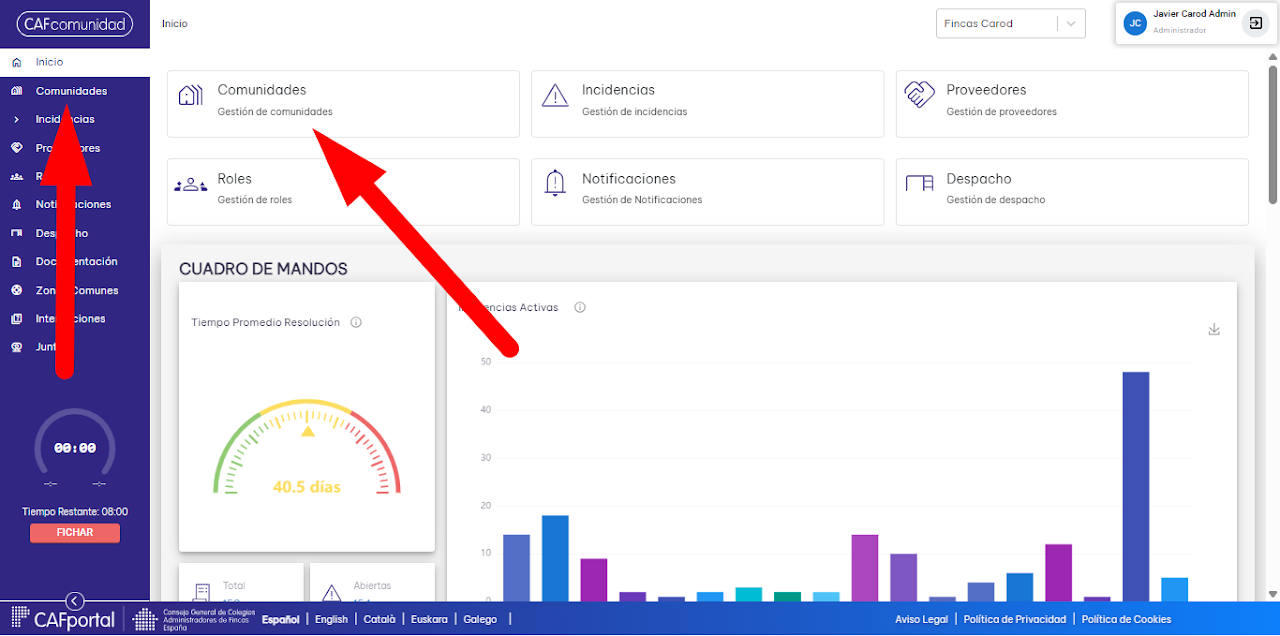
Task: Show info for Tiempo Promedio Resolución
Action: point(356,323)
